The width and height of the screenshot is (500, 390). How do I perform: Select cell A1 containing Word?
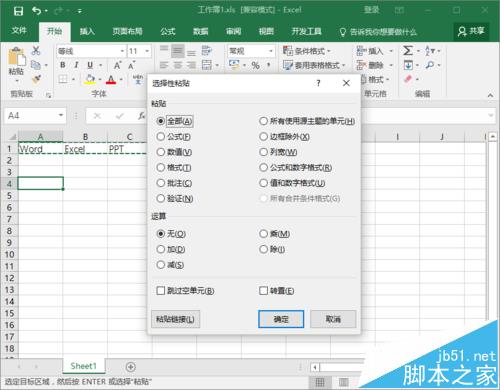pyautogui.click(x=40, y=149)
